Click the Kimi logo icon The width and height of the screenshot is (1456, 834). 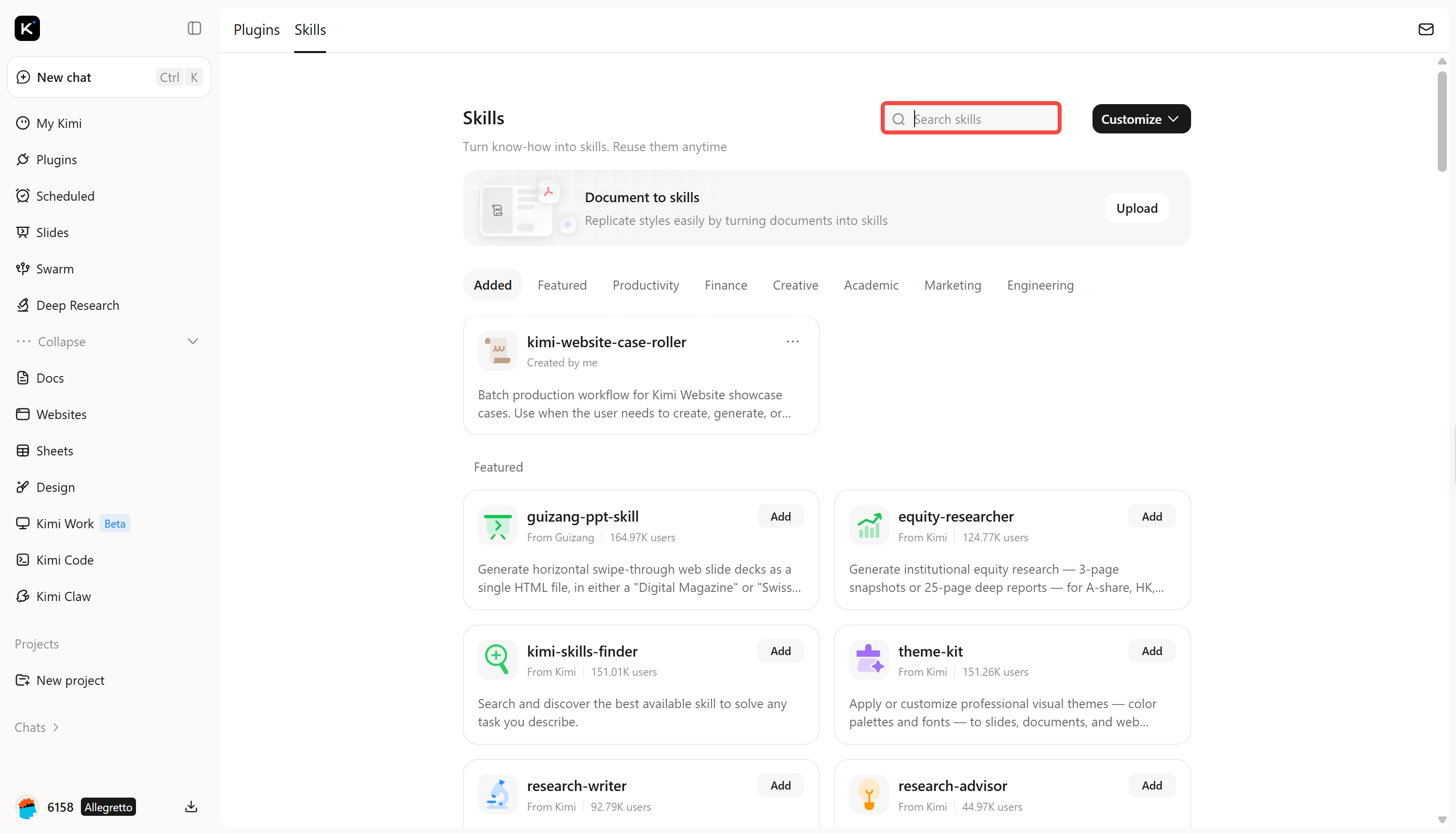point(27,28)
